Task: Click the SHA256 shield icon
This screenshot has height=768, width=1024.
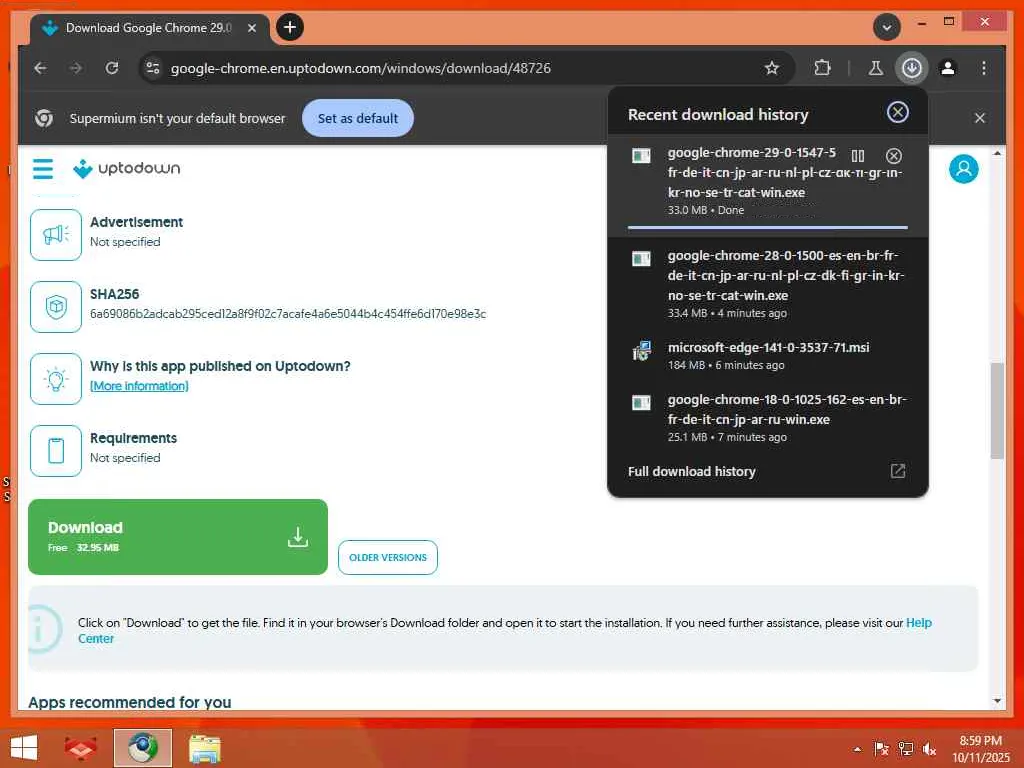Action: click(56, 306)
